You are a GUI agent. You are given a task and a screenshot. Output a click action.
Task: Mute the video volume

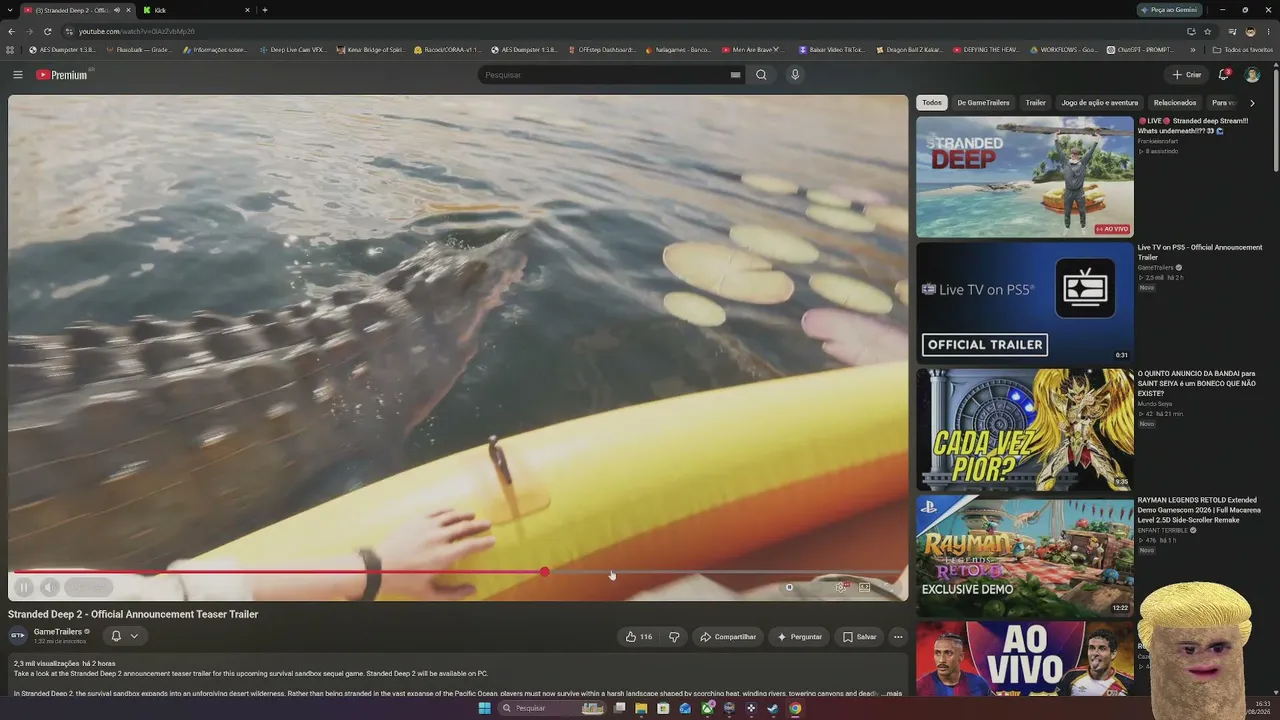tap(49, 588)
